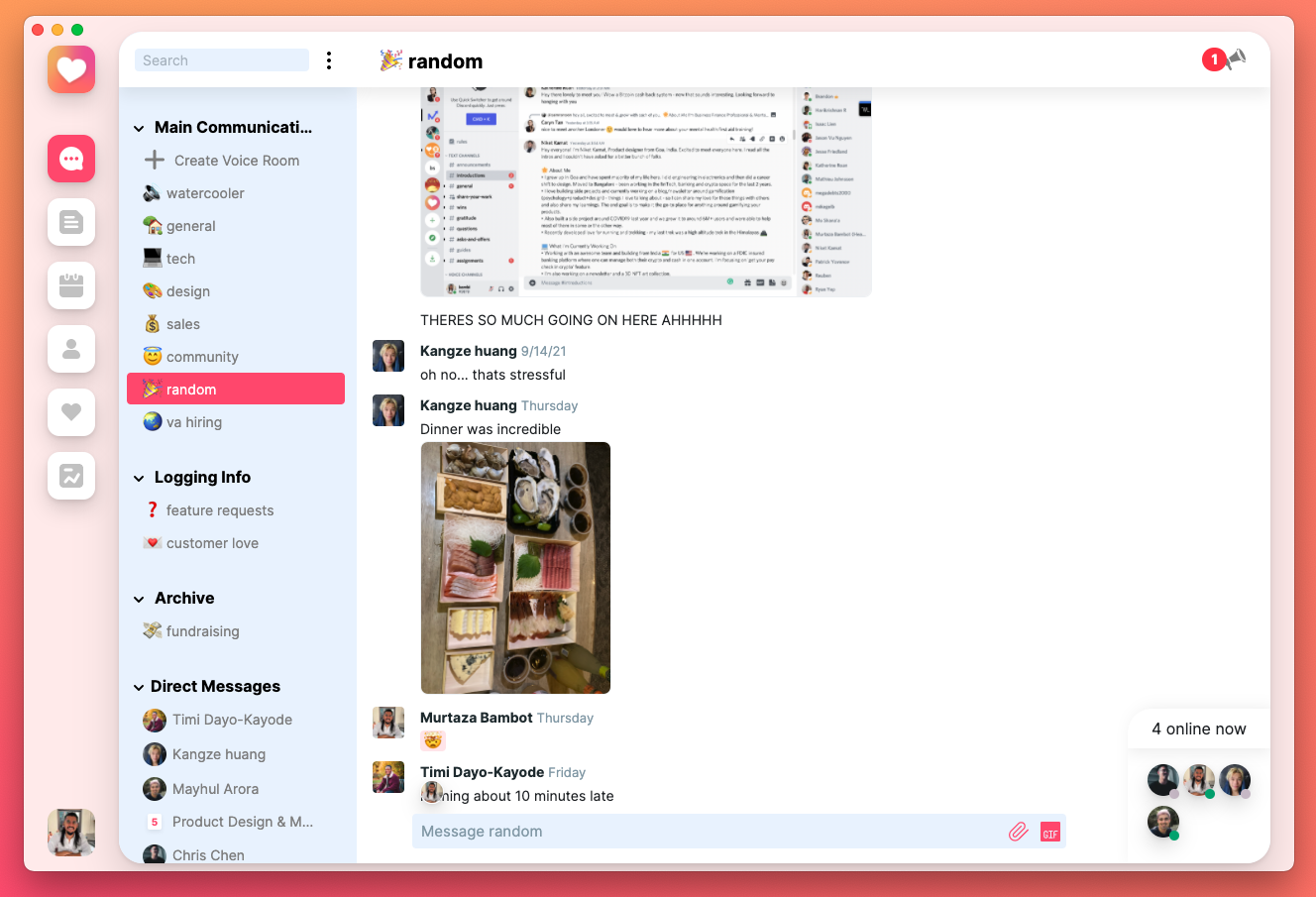Click the 4 online now label
Image resolution: width=1316 pixels, height=897 pixels.
1199,729
